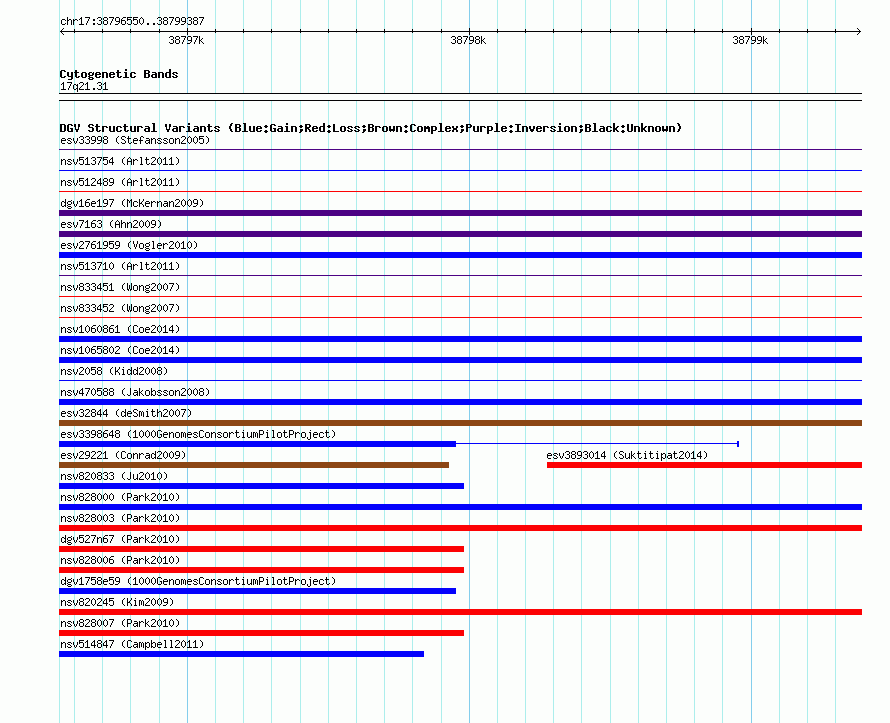Click the blue bar for dgv1758e59
This screenshot has height=723, width=890.
[257, 591]
